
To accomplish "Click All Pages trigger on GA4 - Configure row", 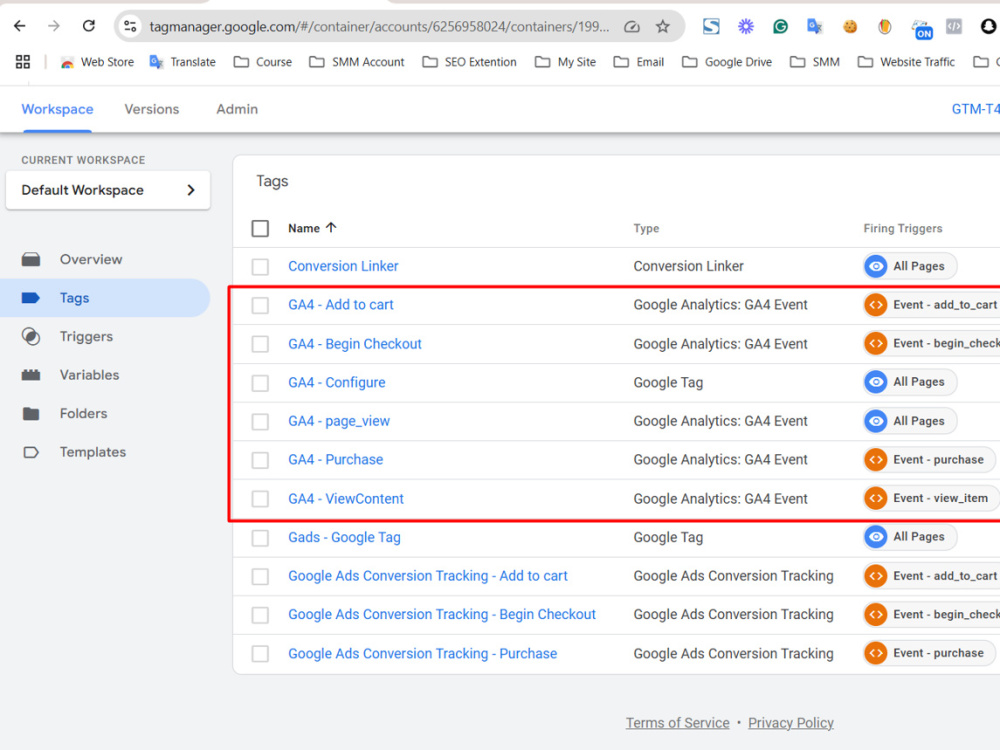I will [x=910, y=382].
